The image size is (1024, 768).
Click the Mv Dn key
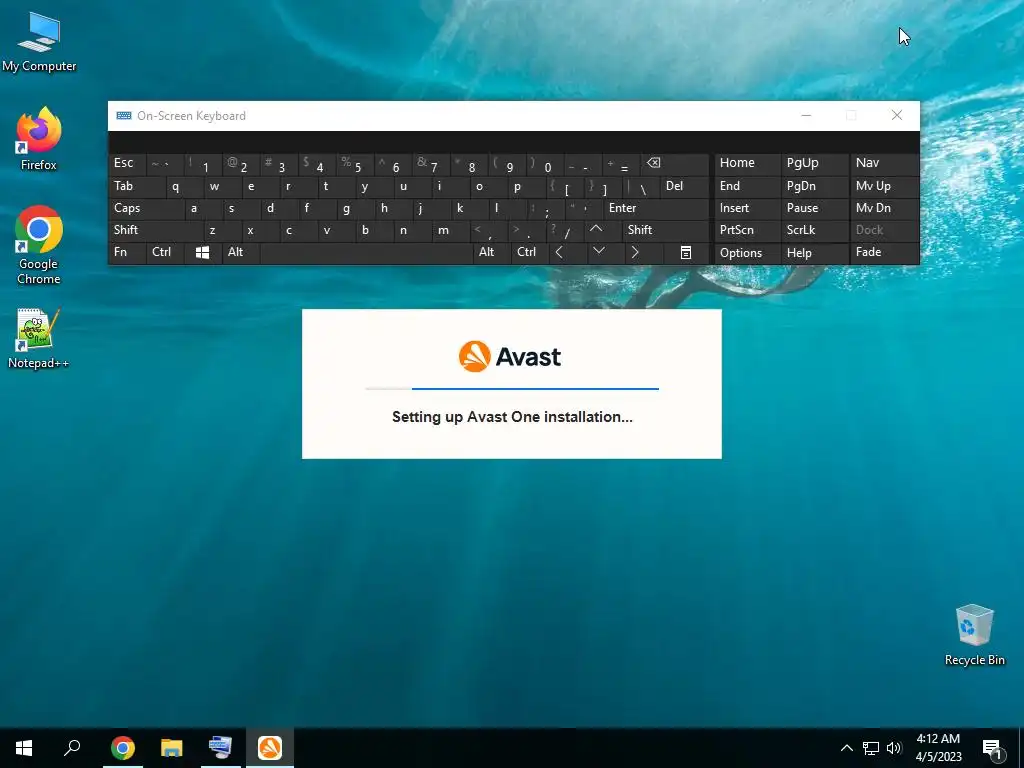[884, 208]
